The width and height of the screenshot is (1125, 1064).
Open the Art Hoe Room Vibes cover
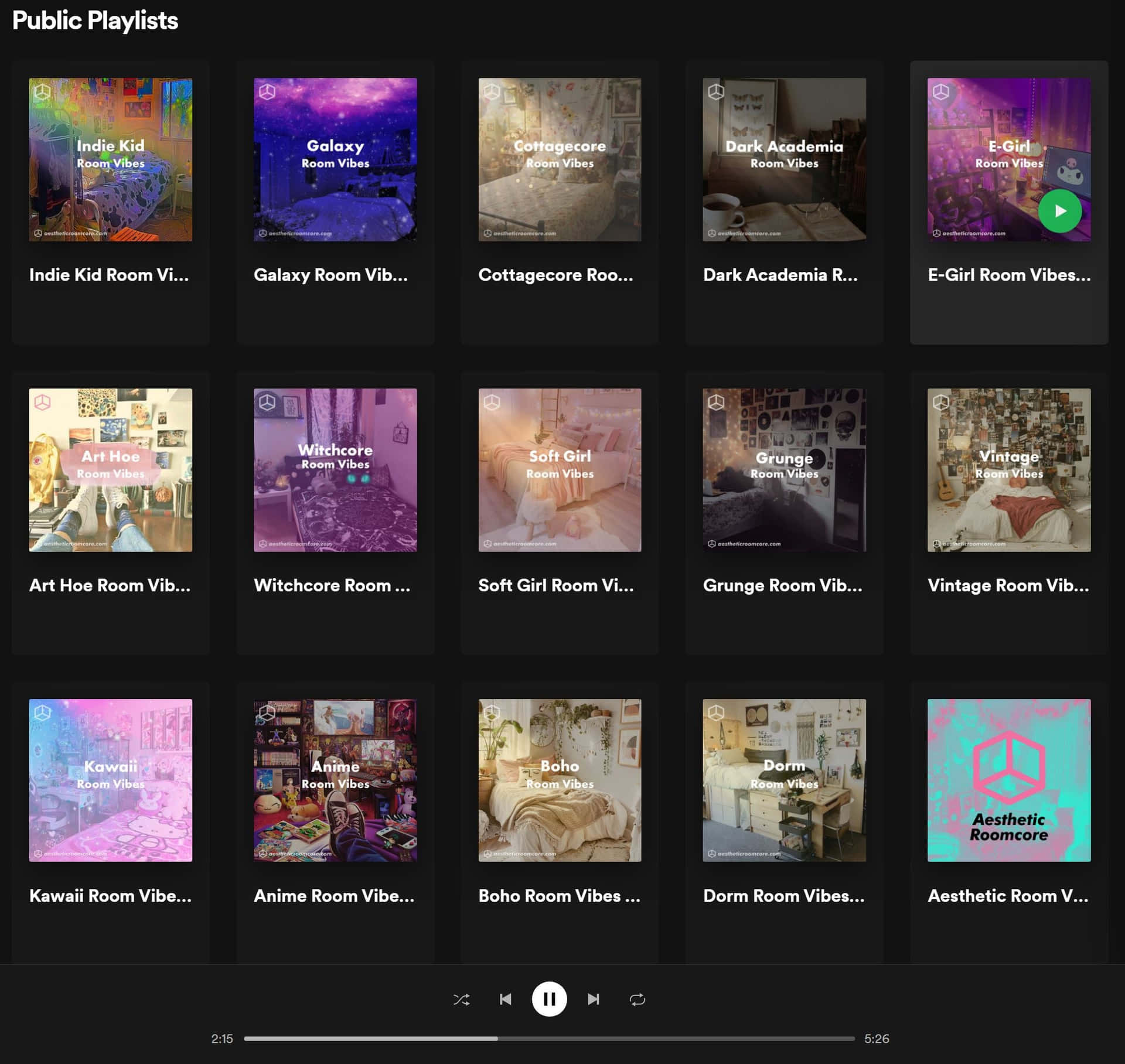click(x=111, y=470)
